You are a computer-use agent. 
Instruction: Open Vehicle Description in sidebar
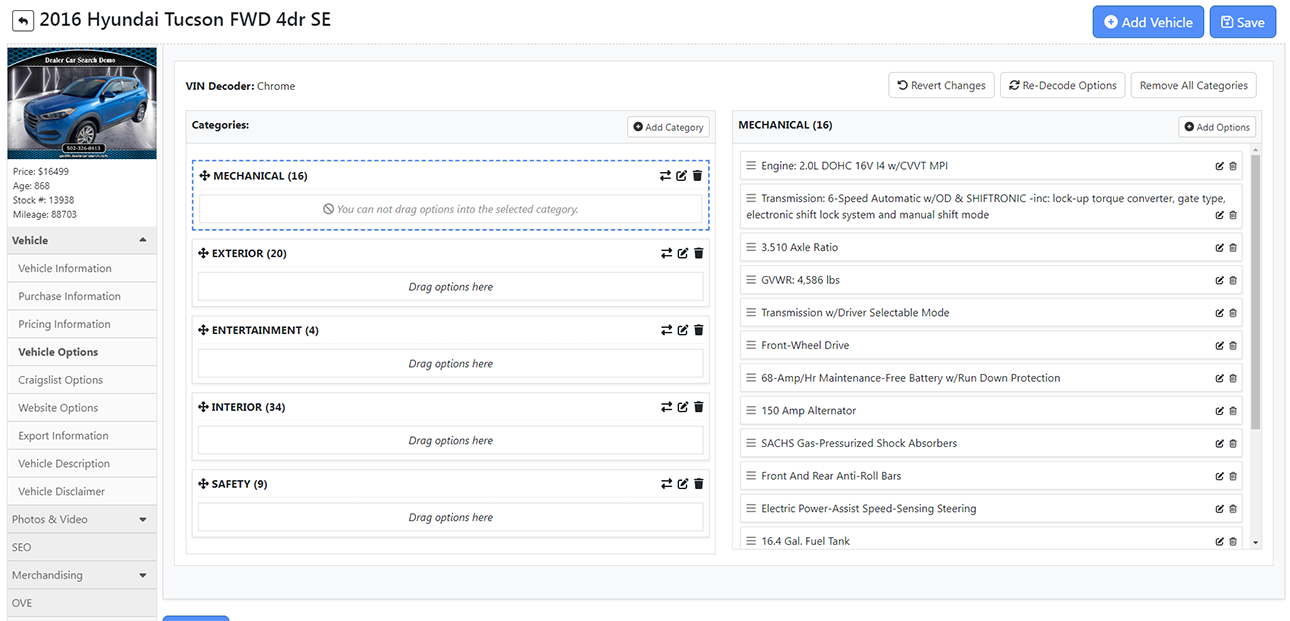[64, 464]
